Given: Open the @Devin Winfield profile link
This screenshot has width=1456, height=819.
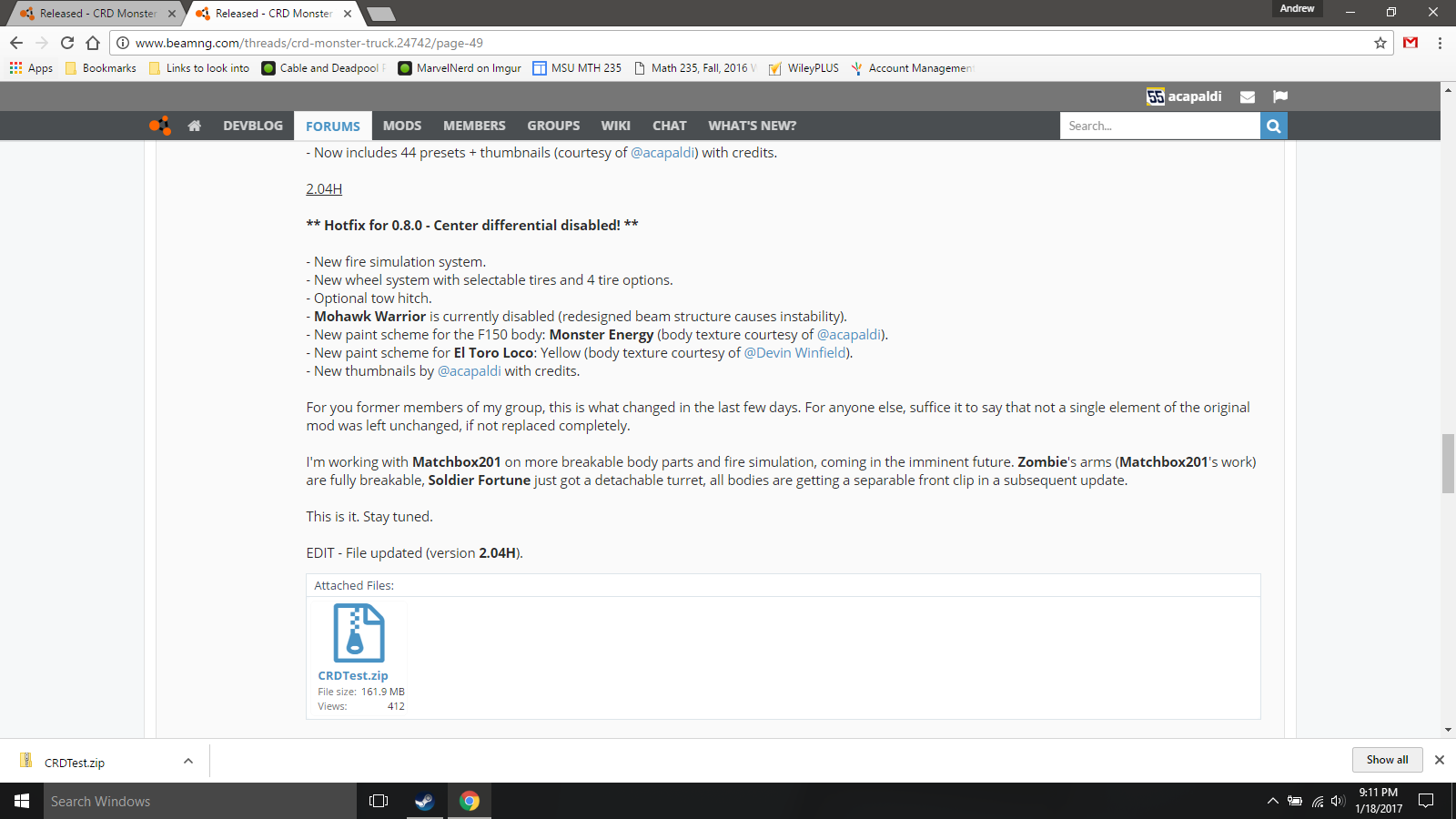Looking at the screenshot, I should [x=796, y=353].
